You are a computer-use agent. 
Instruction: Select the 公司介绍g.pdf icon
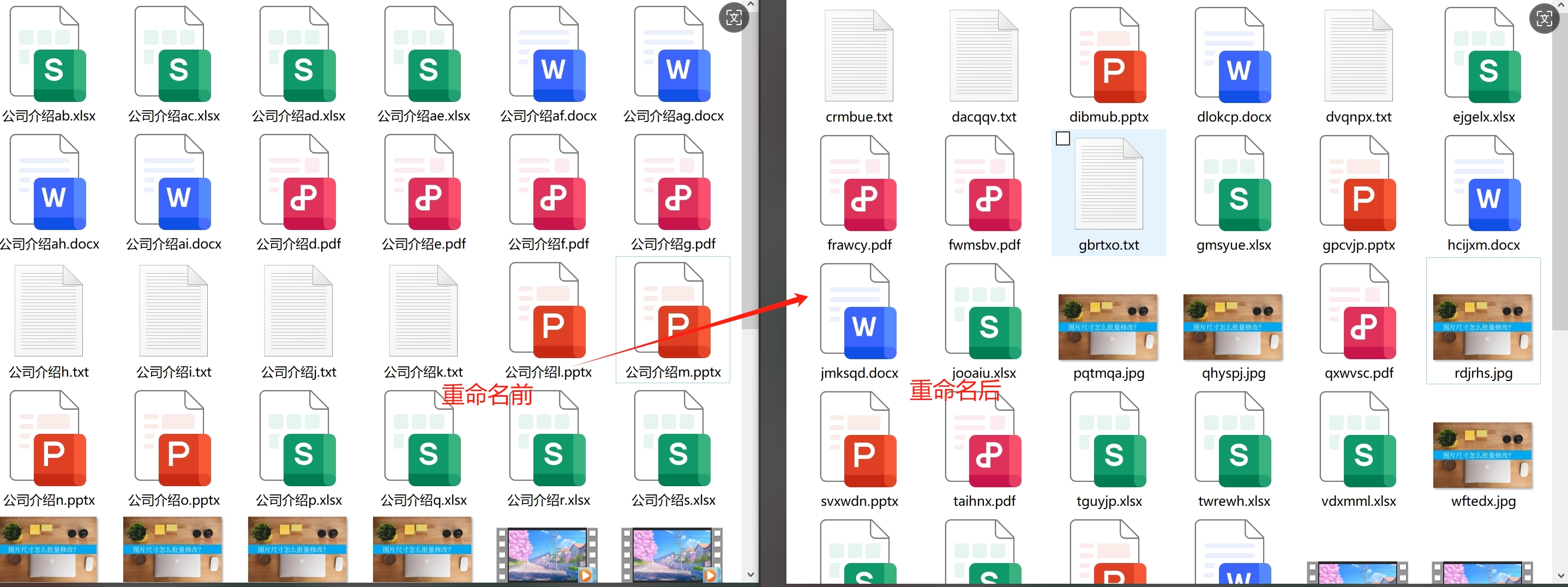coord(672,182)
